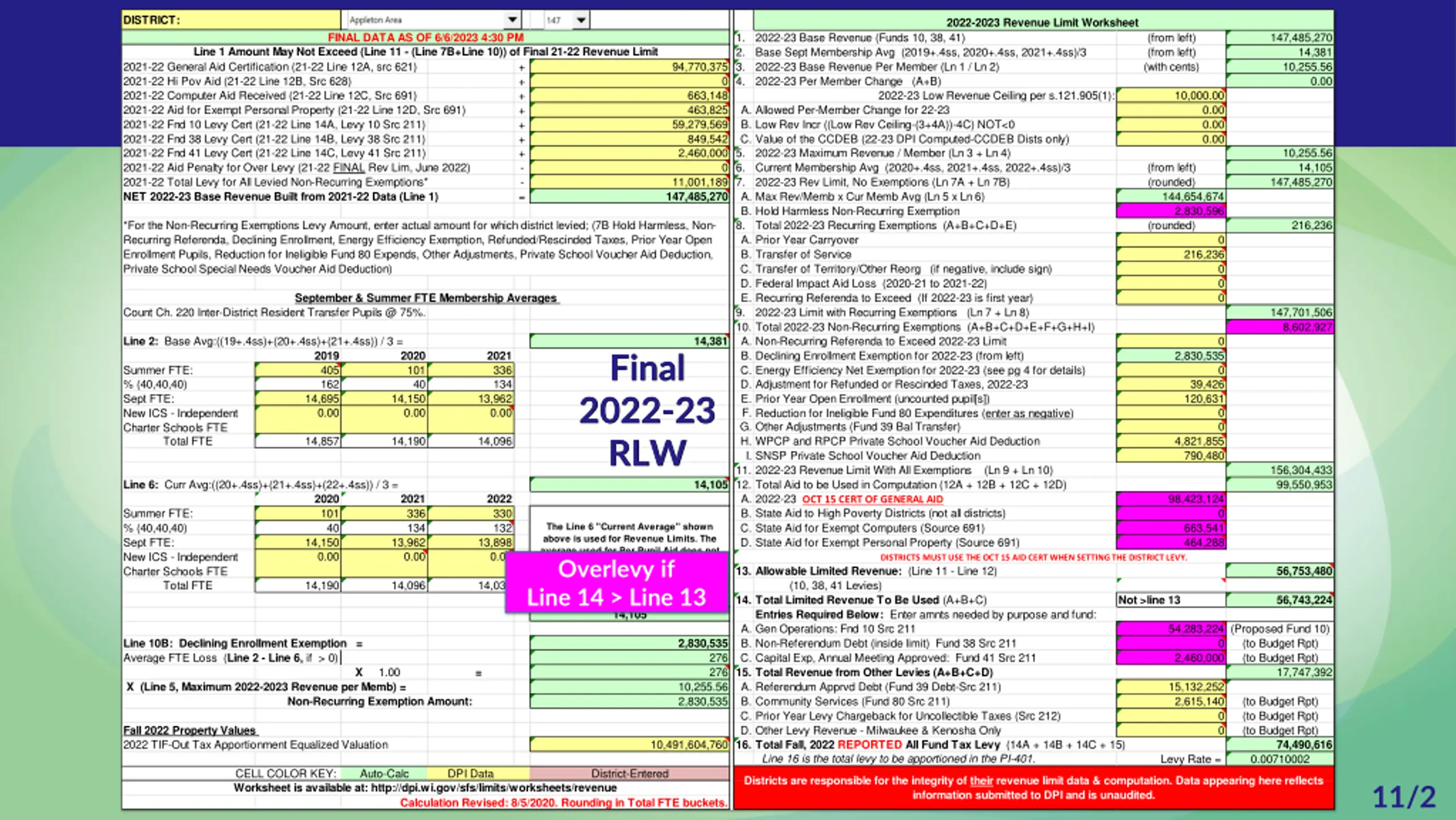Select Community Services Fund 80 value 2,615,140
The image size is (1456, 820).
pyautogui.click(x=1171, y=702)
